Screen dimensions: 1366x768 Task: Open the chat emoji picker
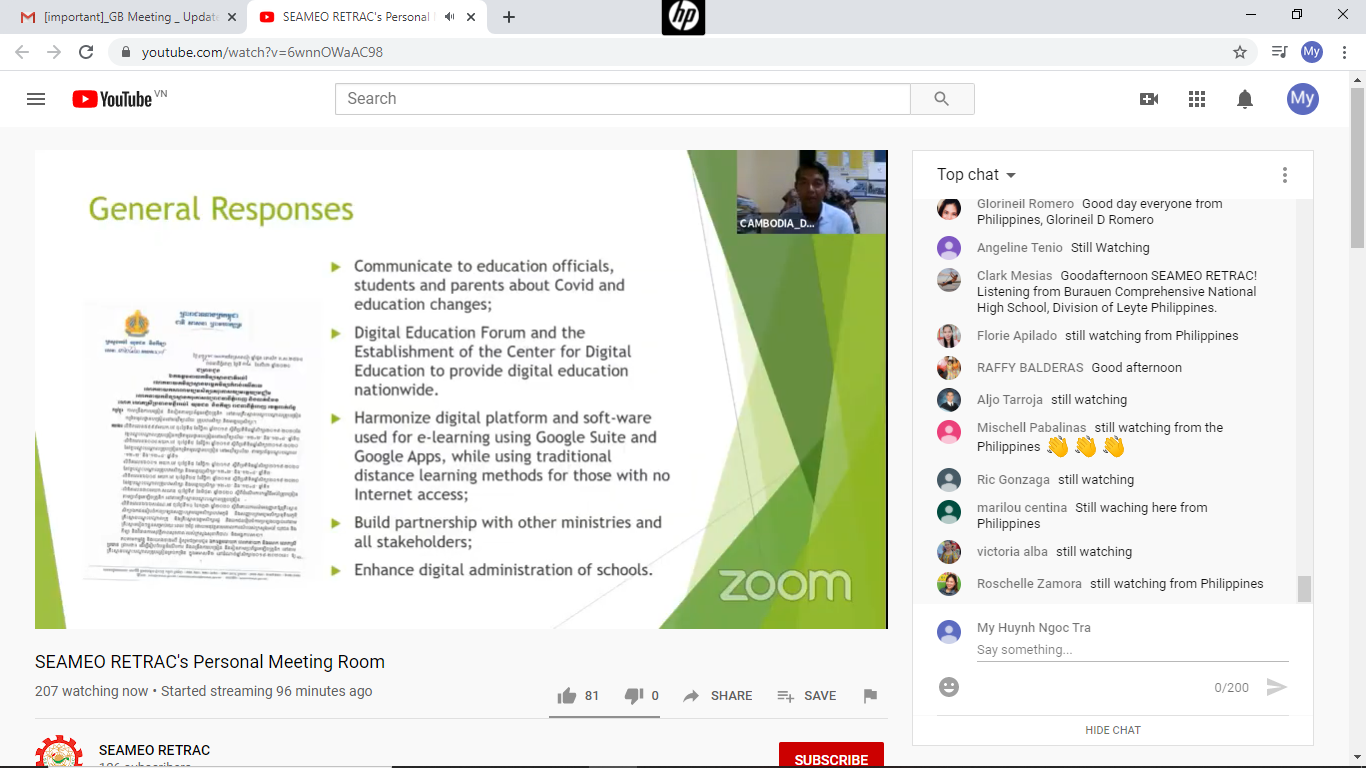coord(949,687)
